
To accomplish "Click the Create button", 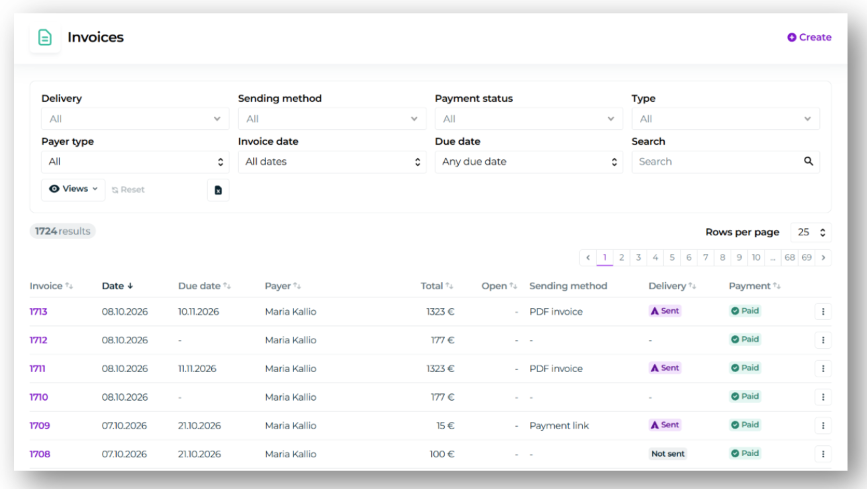I will pos(809,37).
